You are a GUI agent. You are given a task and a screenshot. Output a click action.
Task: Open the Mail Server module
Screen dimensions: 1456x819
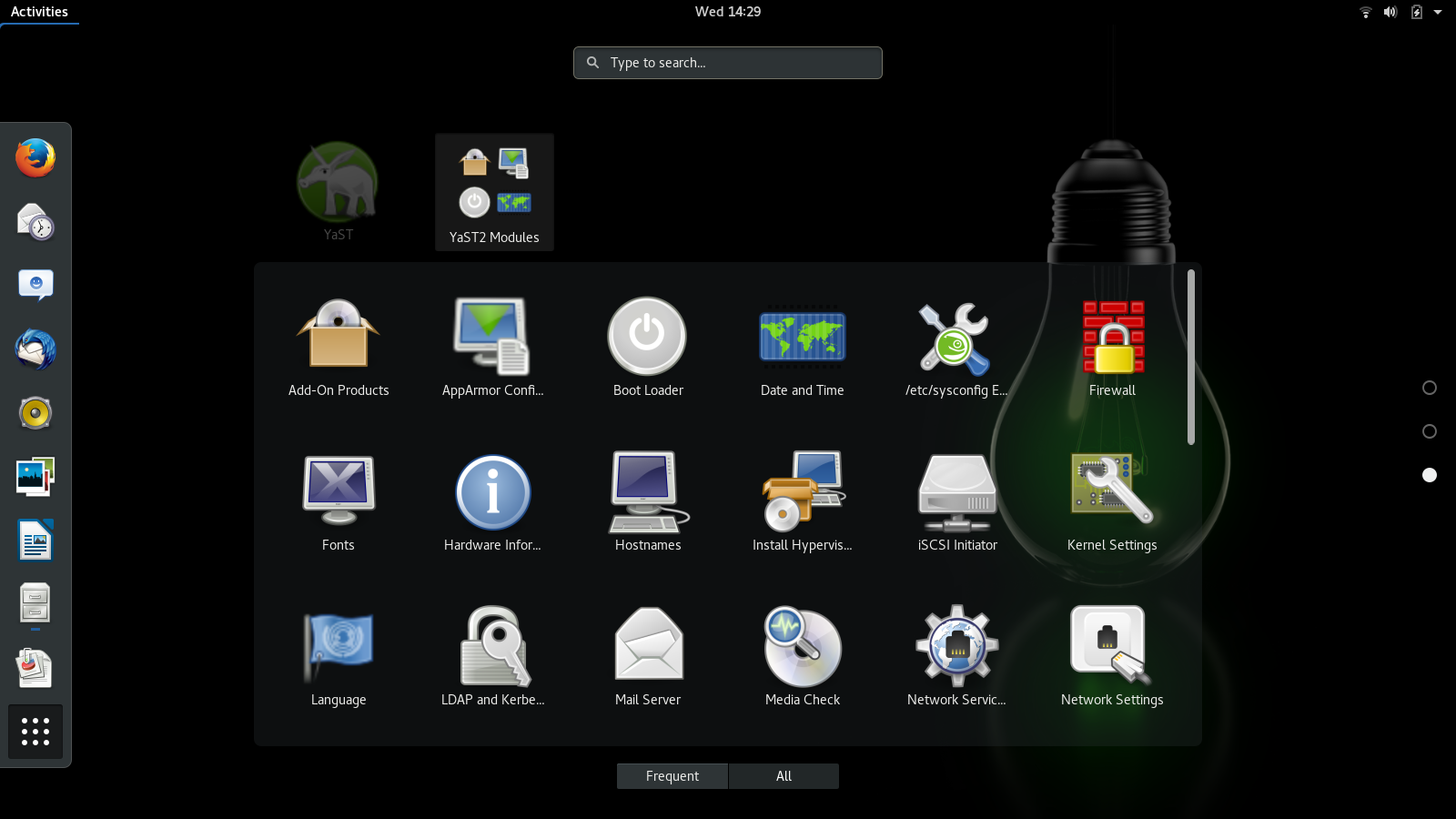647,657
